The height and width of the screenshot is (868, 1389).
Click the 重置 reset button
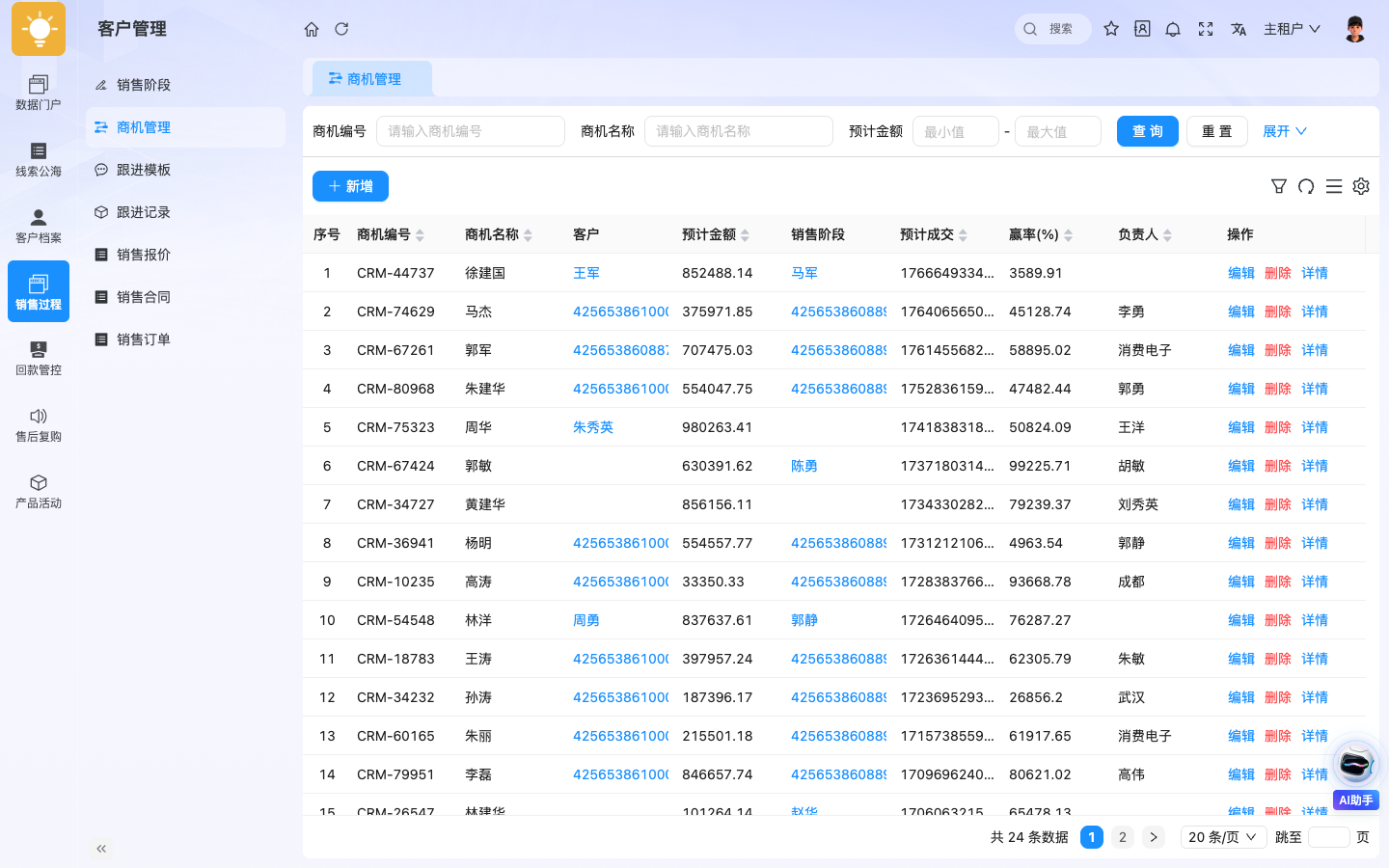coord(1217,131)
